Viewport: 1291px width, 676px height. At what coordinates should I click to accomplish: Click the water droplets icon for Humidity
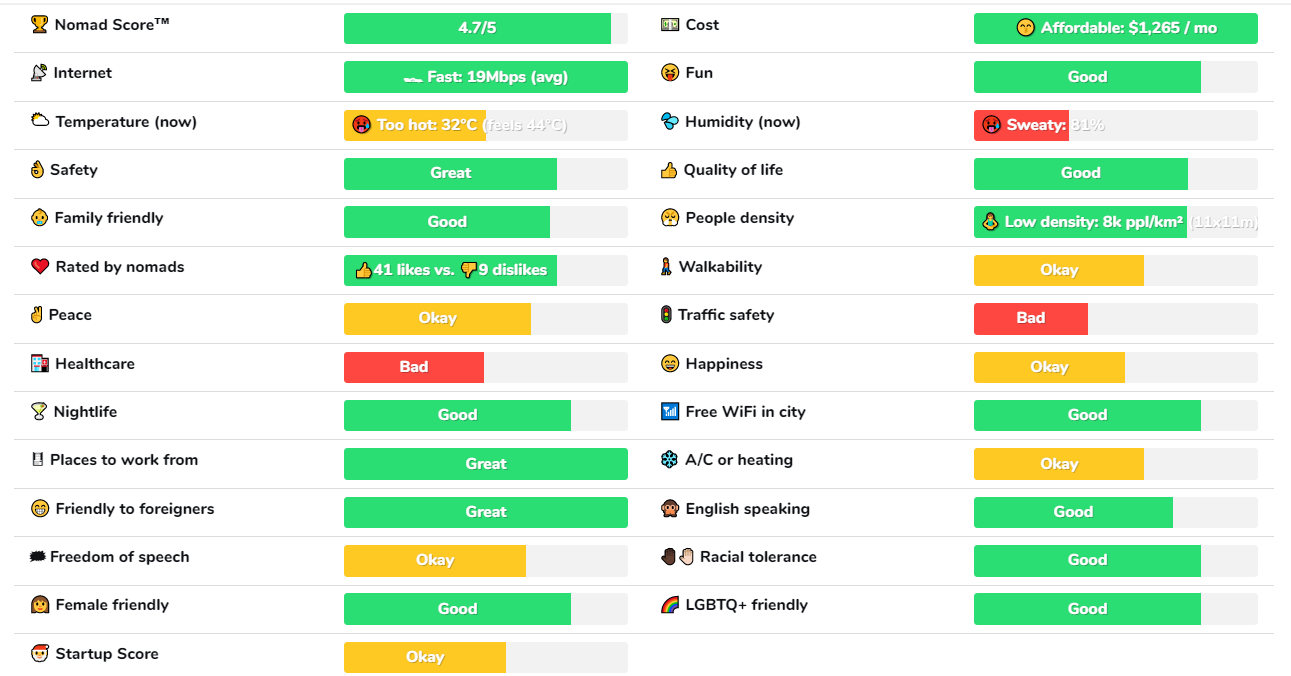click(670, 122)
